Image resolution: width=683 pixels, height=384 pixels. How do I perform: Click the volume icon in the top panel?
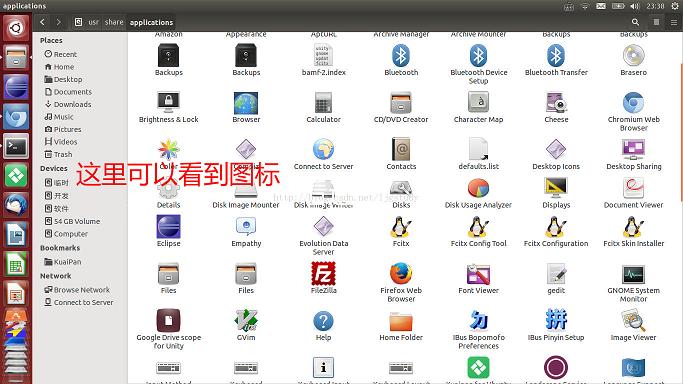pos(635,6)
